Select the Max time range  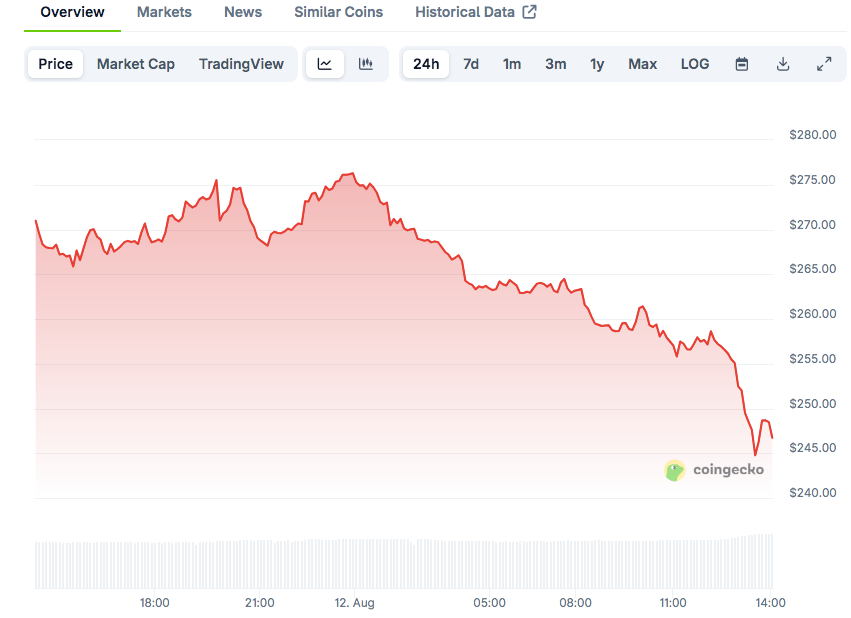click(643, 64)
